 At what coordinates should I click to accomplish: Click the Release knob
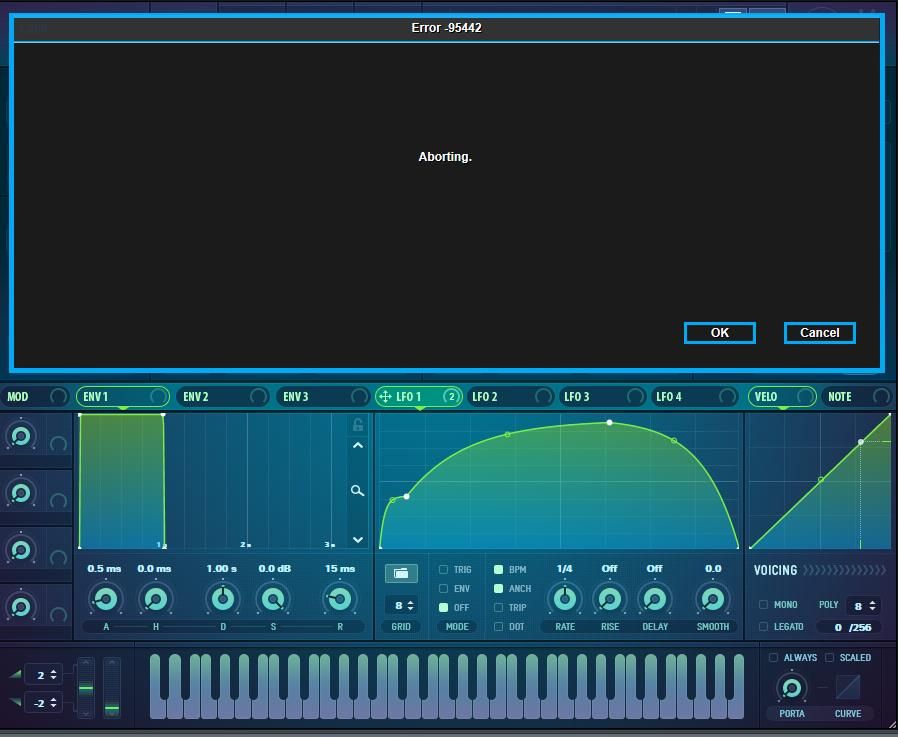tap(340, 599)
